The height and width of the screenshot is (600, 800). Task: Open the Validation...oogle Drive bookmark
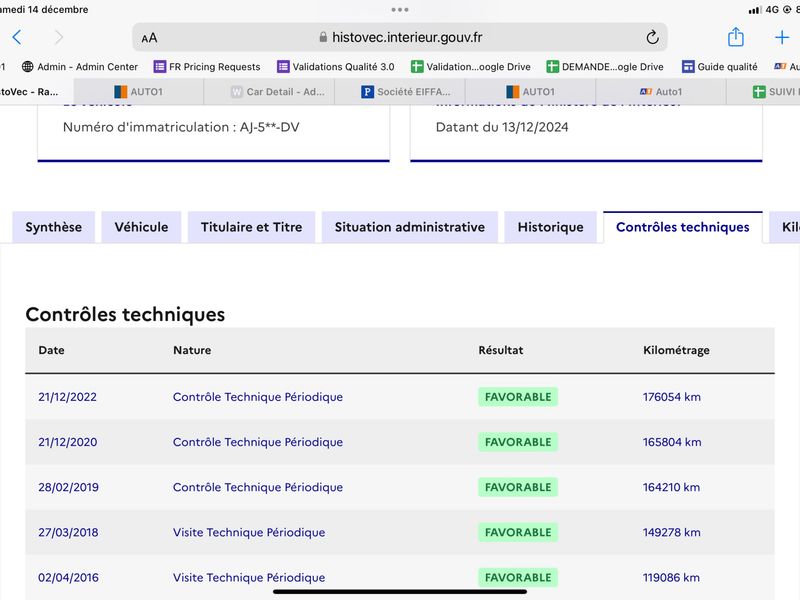(470, 67)
